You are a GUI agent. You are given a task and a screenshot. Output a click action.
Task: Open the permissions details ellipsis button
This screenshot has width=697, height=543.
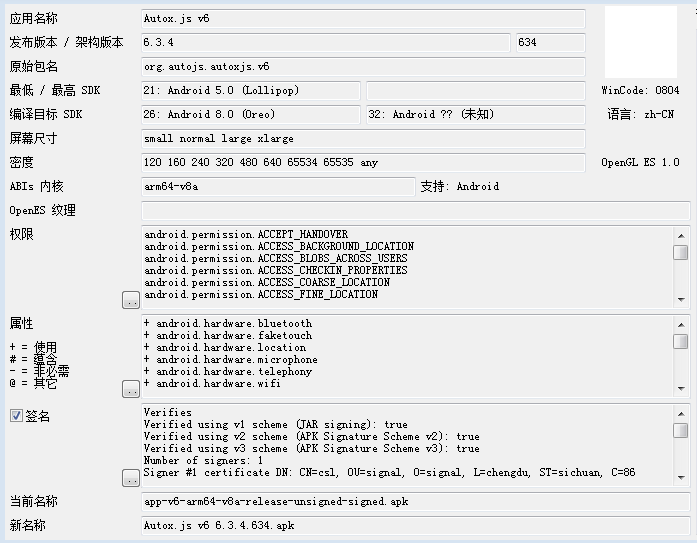click(131, 300)
